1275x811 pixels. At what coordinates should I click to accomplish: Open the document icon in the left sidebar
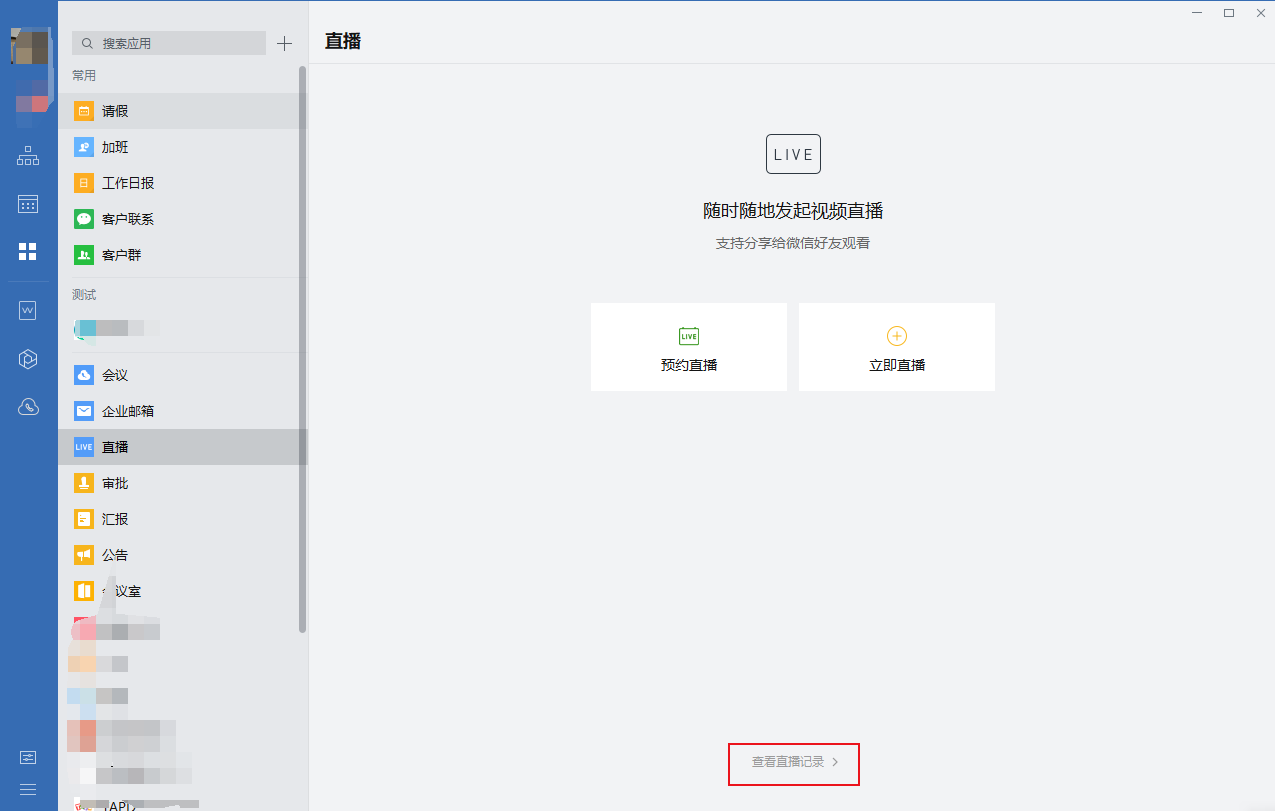point(28,311)
